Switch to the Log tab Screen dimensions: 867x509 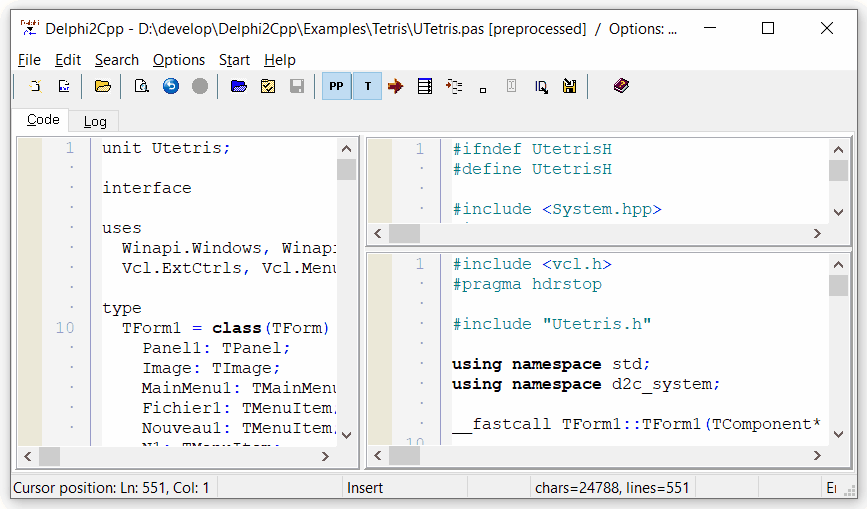point(95,121)
